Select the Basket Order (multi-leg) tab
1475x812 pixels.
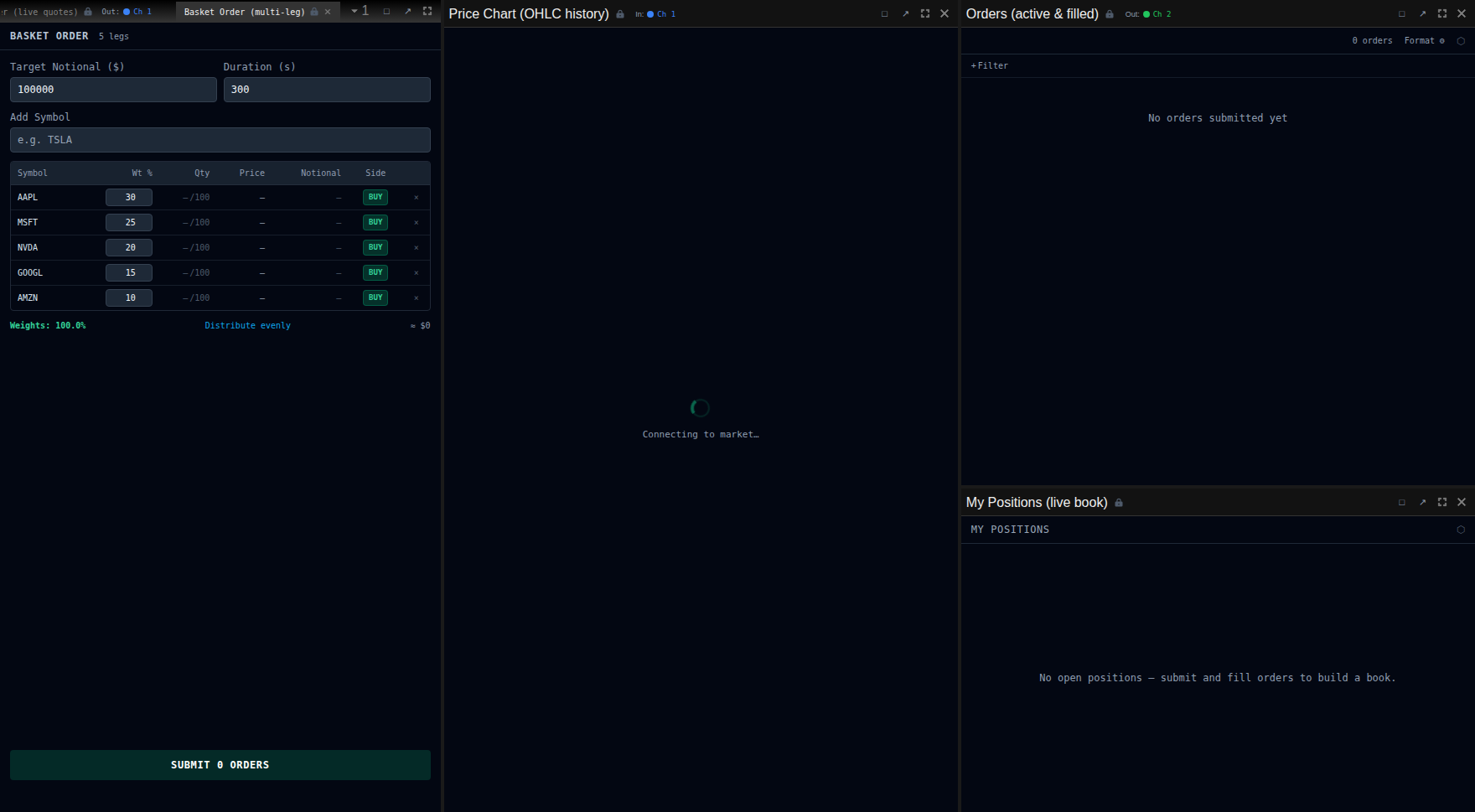(x=245, y=12)
